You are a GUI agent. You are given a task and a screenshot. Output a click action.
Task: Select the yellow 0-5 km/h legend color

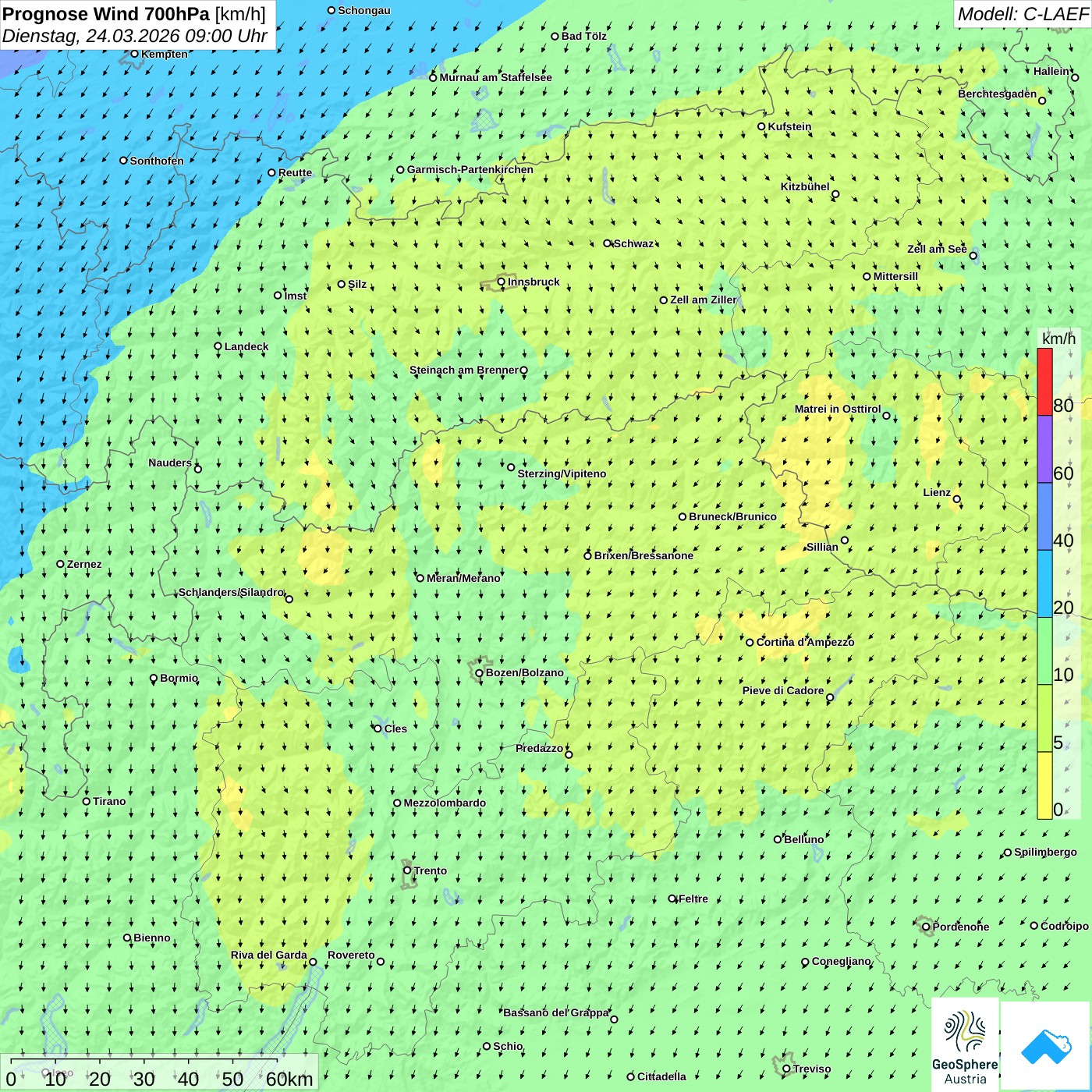1044,785
